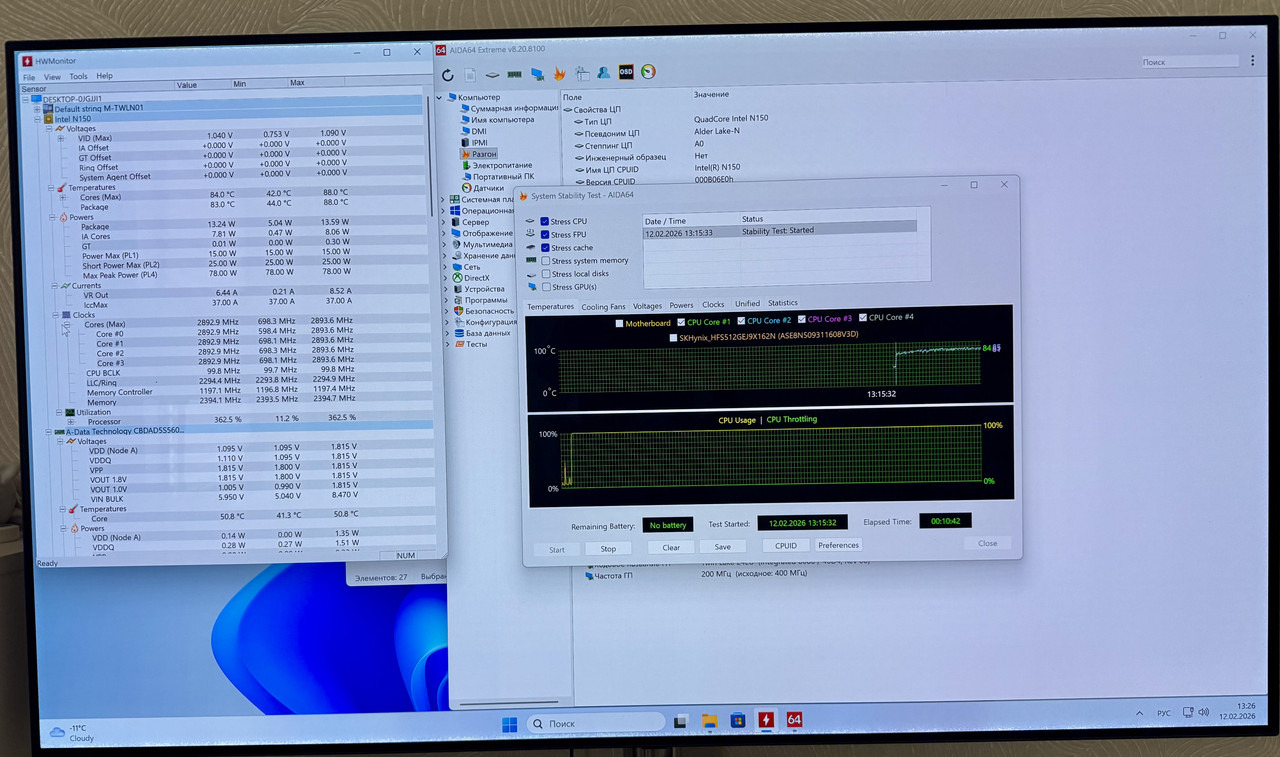1280x757 pixels.
Task: Open File Explorer from the taskbar
Action: (x=709, y=721)
